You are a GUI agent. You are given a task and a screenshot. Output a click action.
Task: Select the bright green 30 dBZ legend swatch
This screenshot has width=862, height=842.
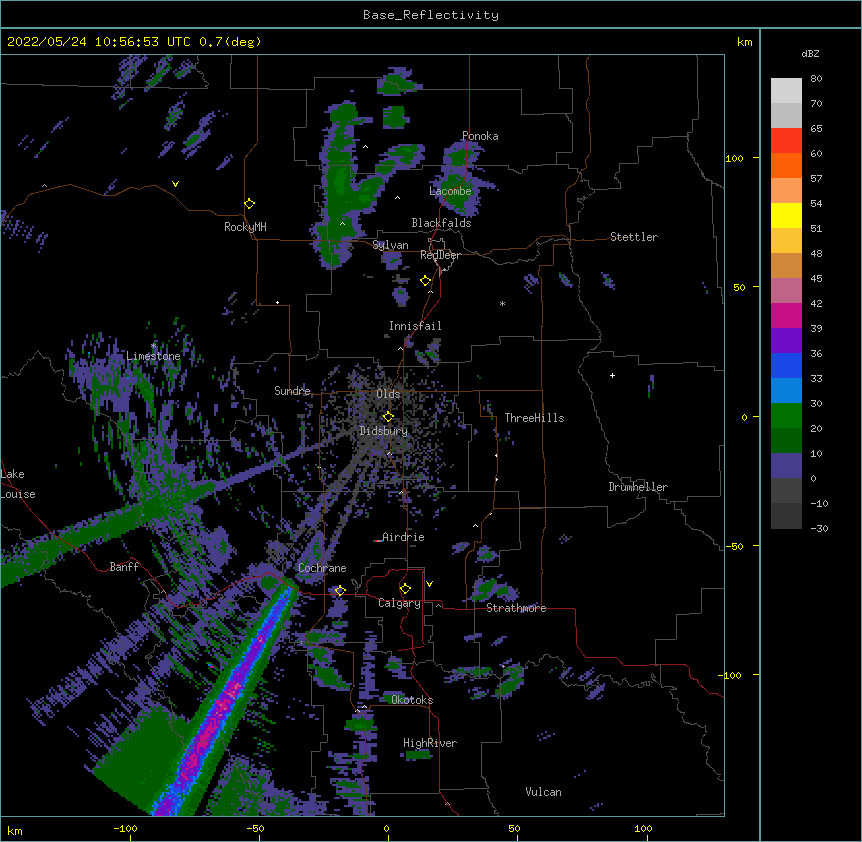(786, 416)
